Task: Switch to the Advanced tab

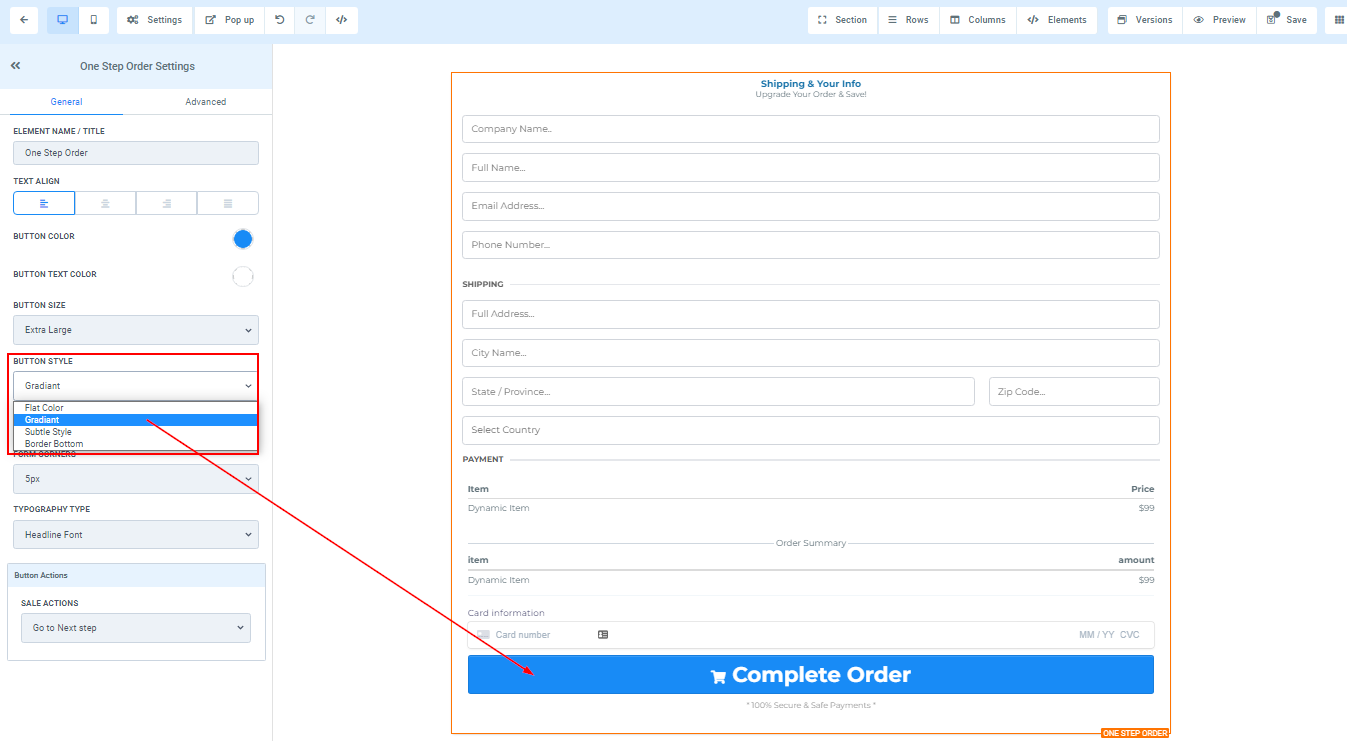Action: click(205, 102)
